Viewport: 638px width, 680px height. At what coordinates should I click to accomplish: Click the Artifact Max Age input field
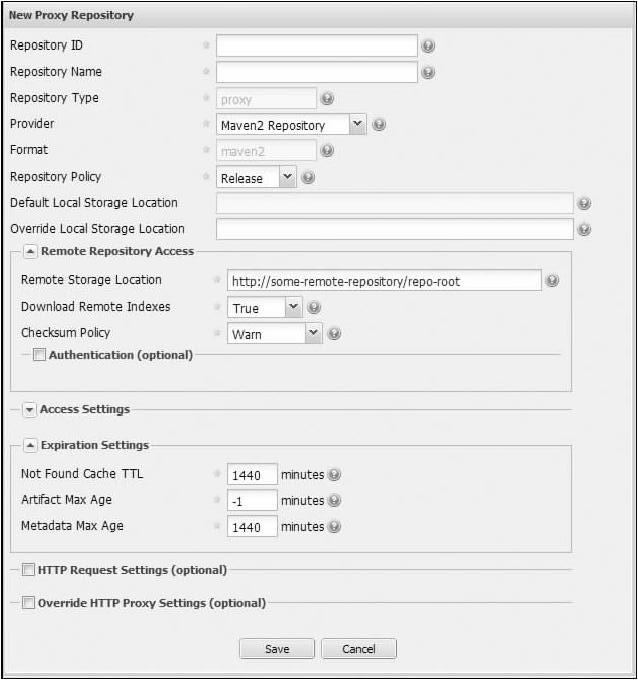252,501
